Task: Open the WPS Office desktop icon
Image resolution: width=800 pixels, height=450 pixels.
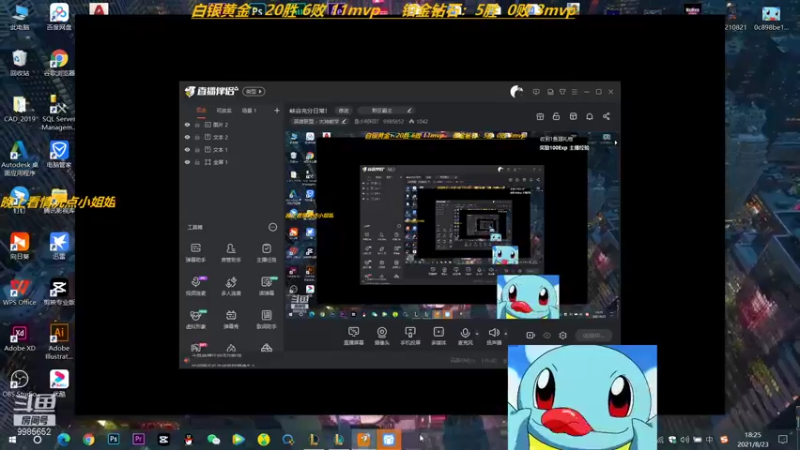Action: [19, 292]
